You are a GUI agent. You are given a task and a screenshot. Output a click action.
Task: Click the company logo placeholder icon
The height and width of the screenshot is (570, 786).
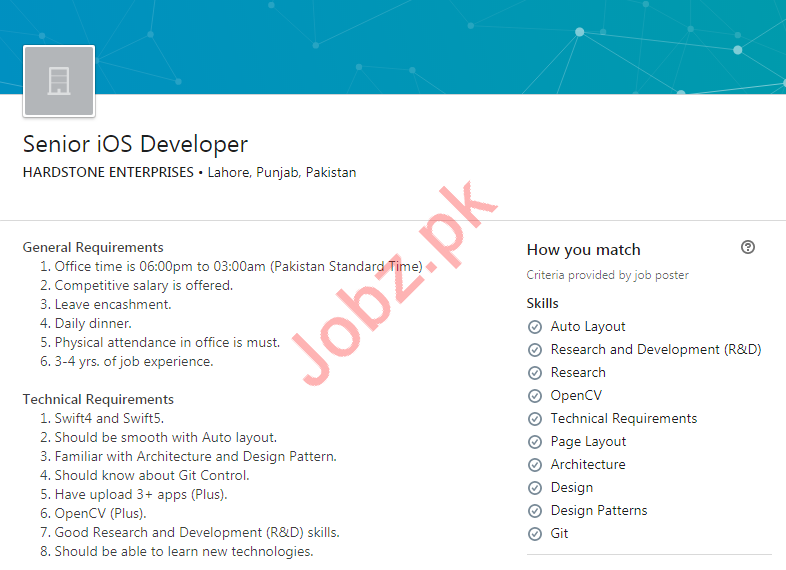pyautogui.click(x=59, y=81)
